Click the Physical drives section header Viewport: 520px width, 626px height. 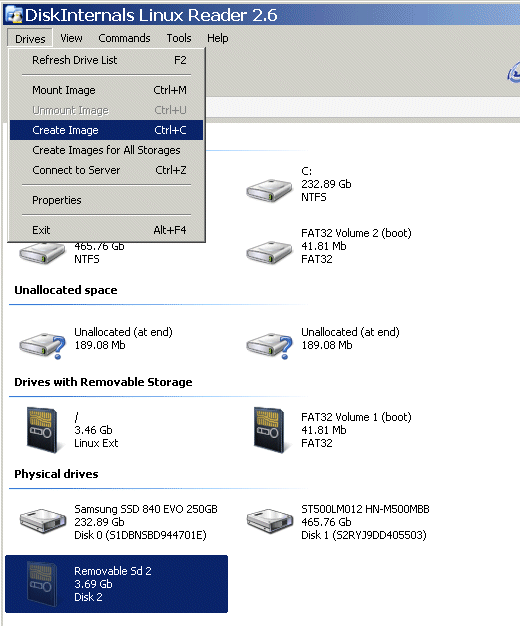(56, 474)
